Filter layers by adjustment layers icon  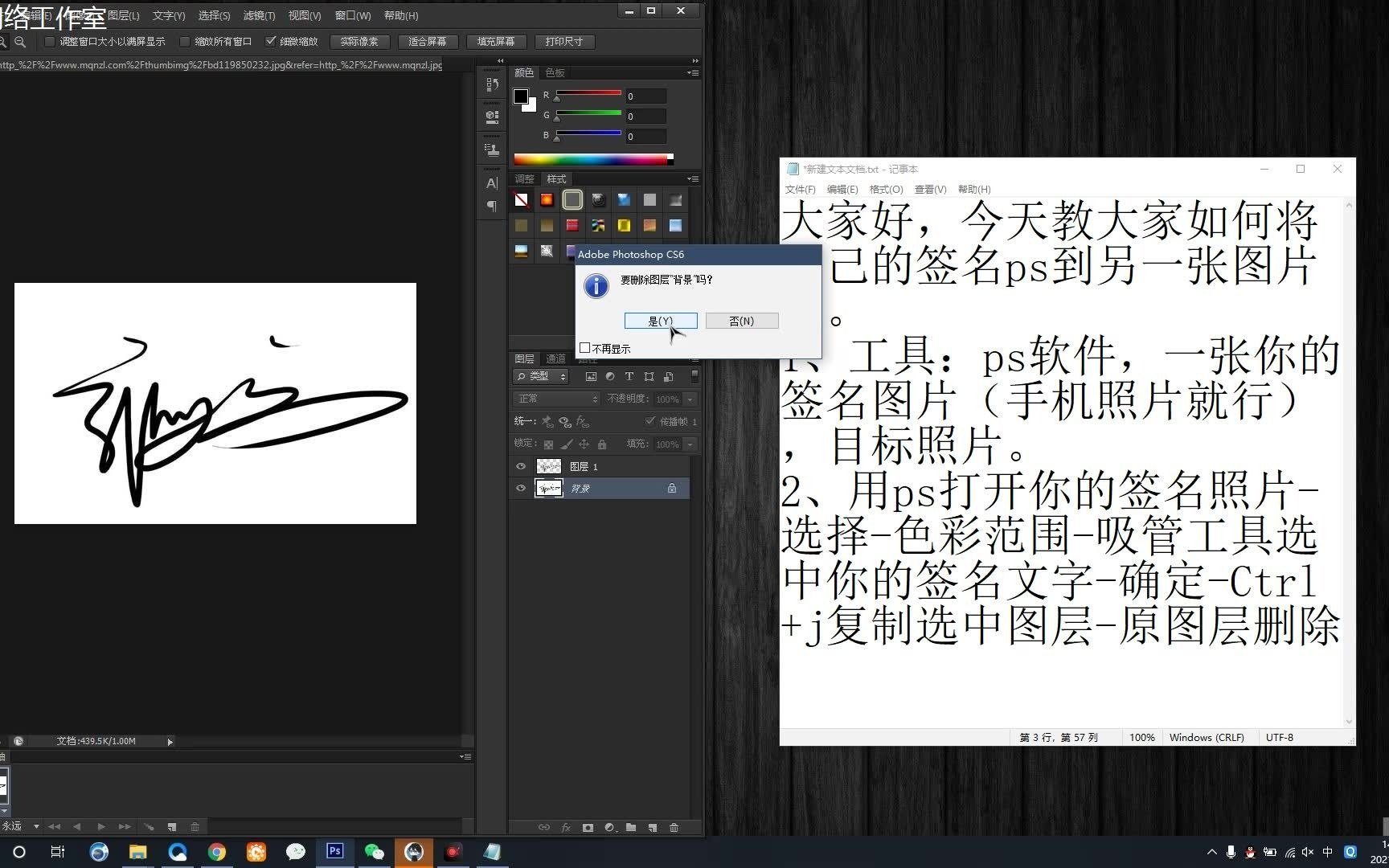click(610, 376)
